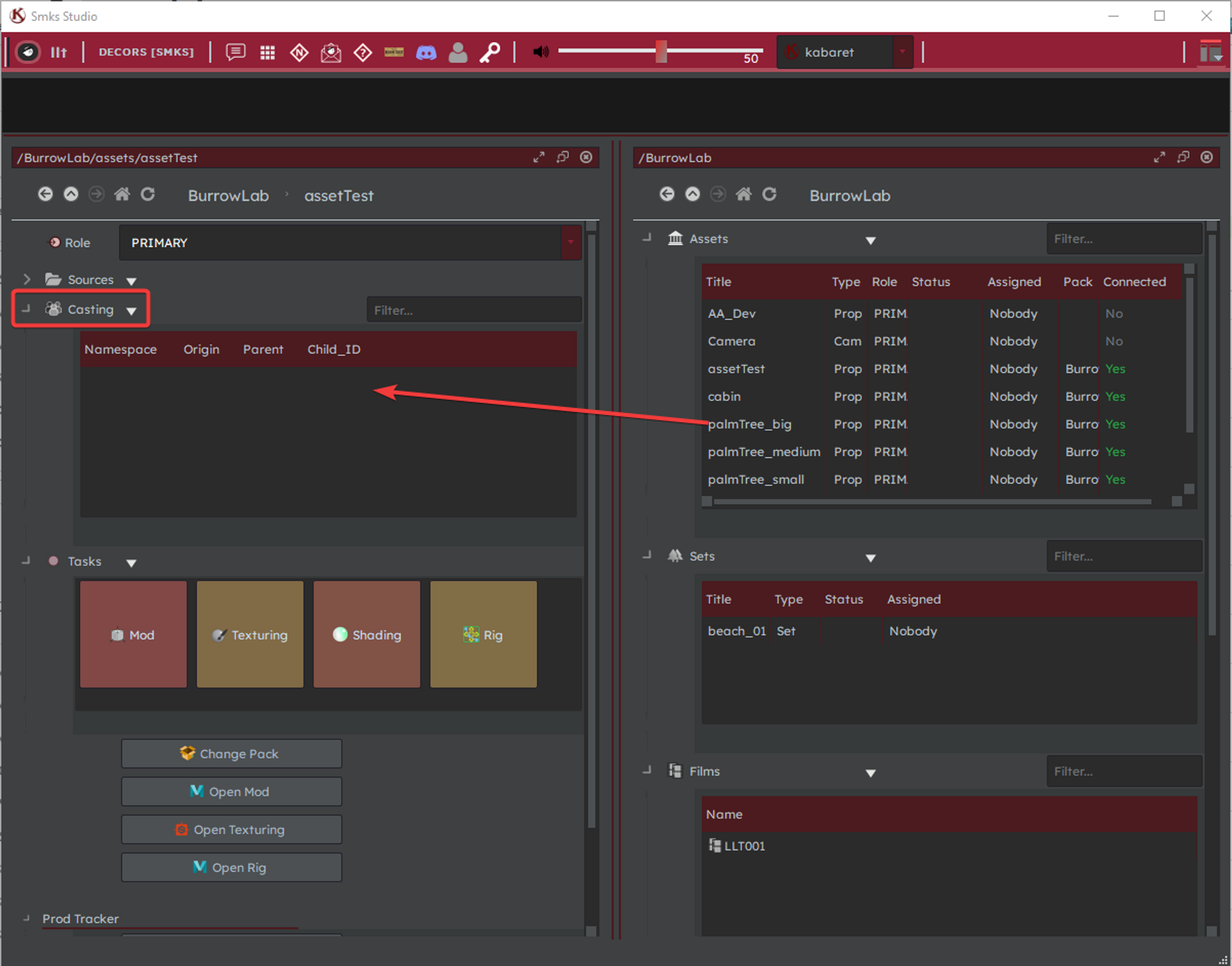Click the sliders icon next to logo
Viewport: 1232px width, 966px height.
tap(59, 52)
